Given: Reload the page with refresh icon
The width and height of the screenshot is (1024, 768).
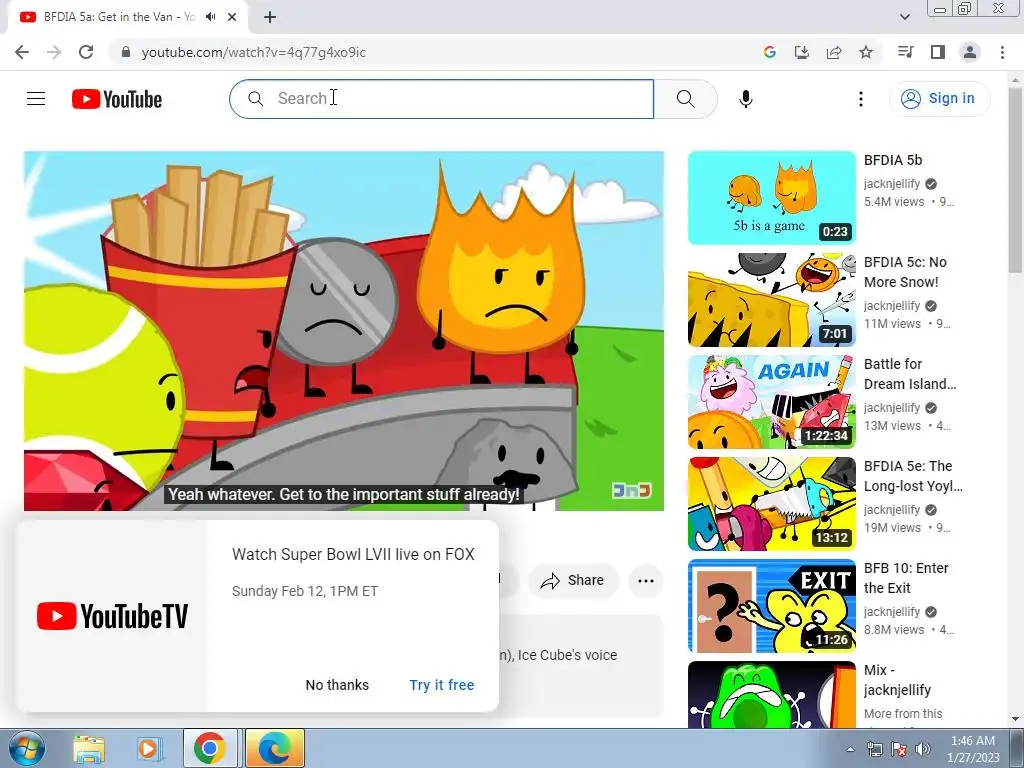Looking at the screenshot, I should [86, 52].
